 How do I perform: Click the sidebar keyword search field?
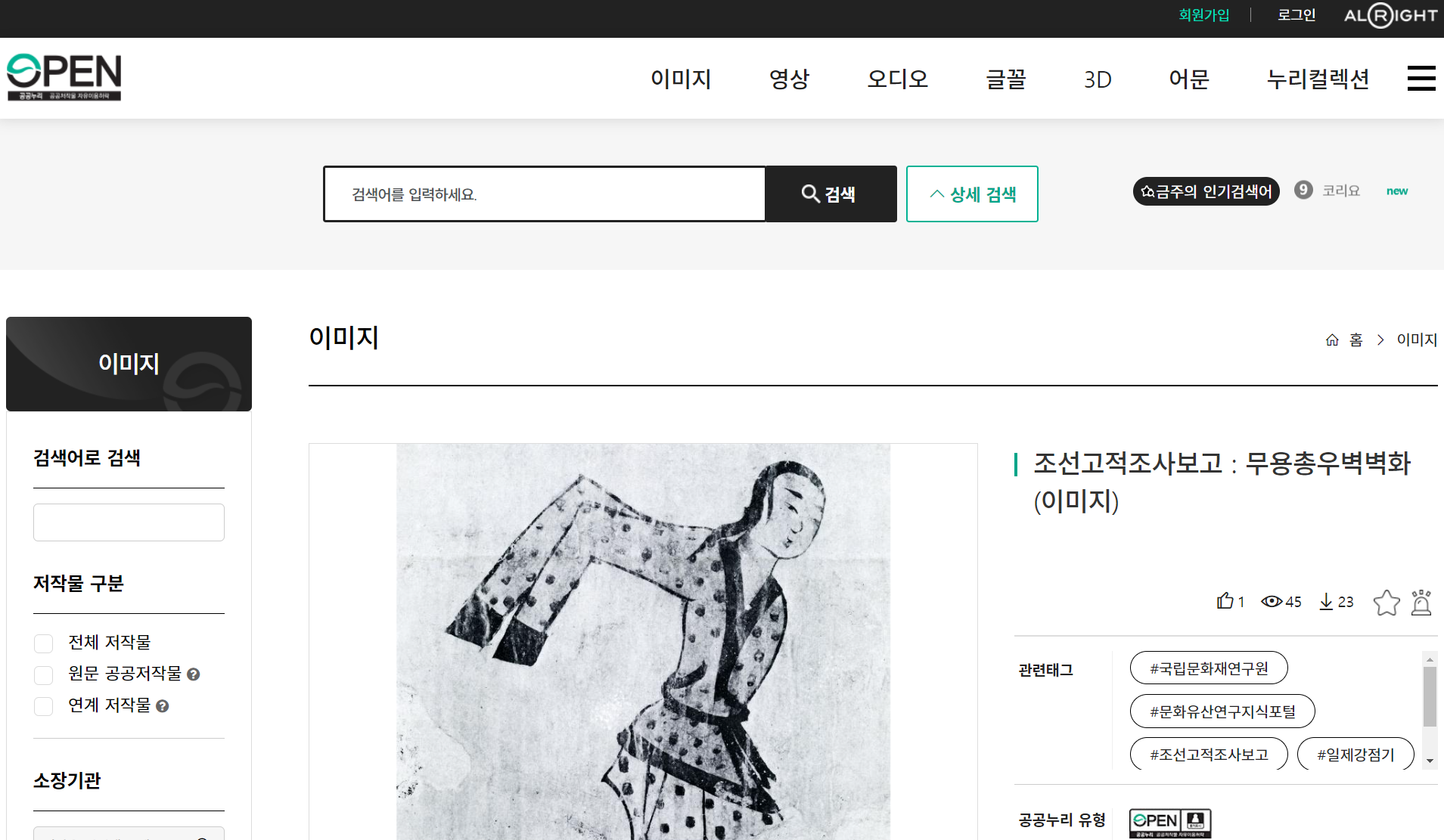[x=129, y=522]
